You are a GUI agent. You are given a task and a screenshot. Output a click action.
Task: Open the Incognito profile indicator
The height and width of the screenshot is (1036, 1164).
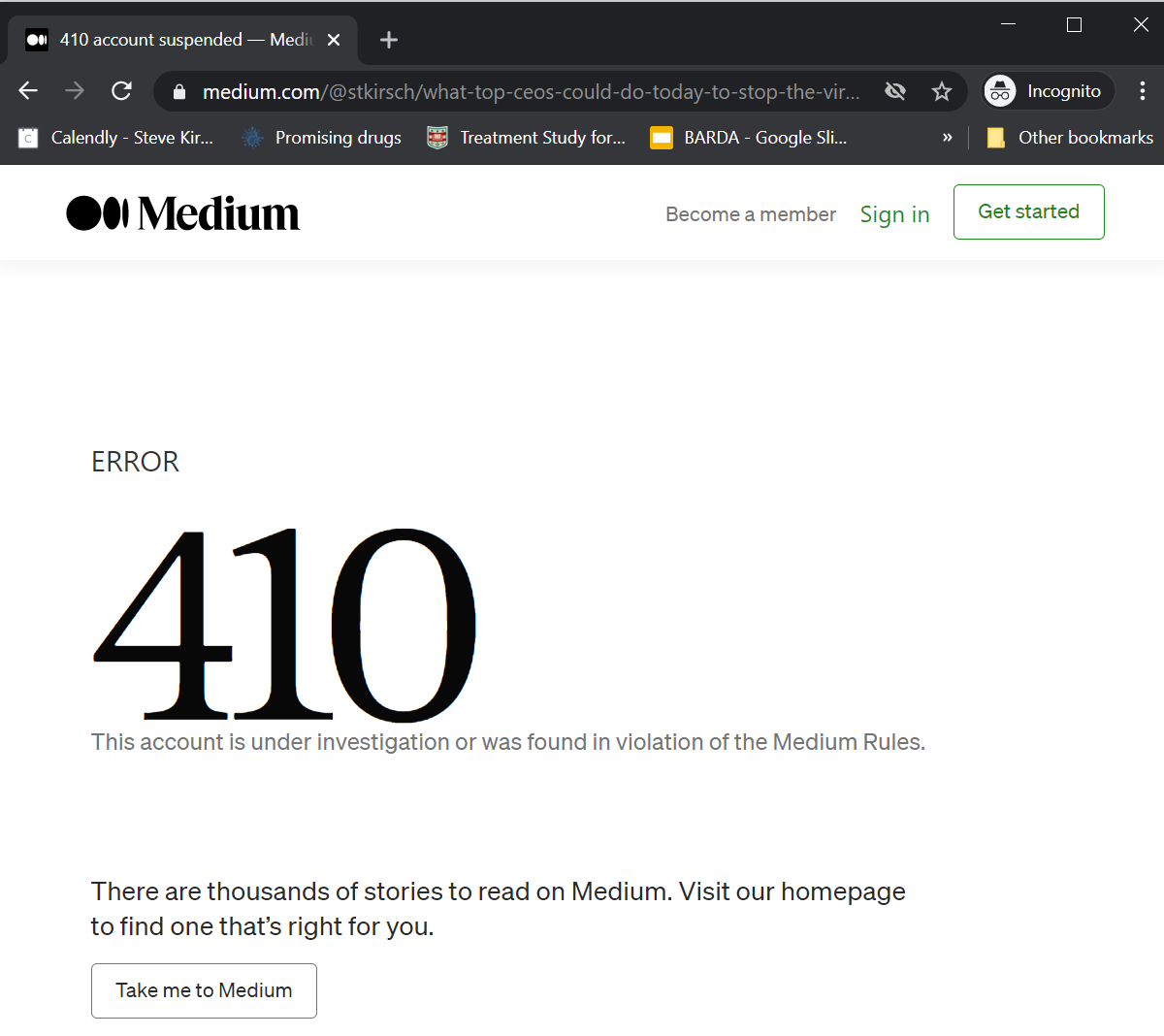pyautogui.click(x=1048, y=91)
